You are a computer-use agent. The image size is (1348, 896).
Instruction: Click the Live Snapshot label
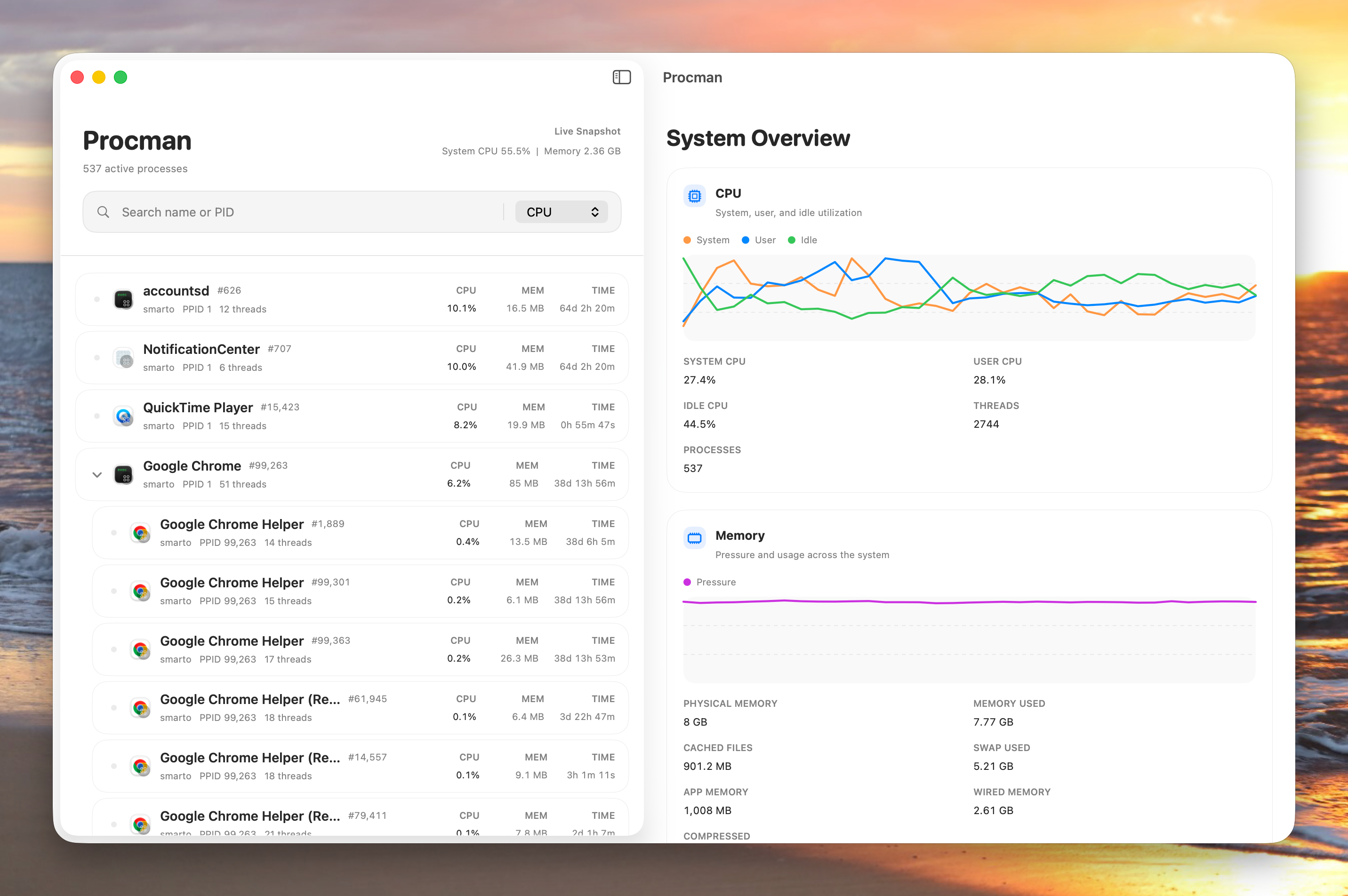coord(587,131)
